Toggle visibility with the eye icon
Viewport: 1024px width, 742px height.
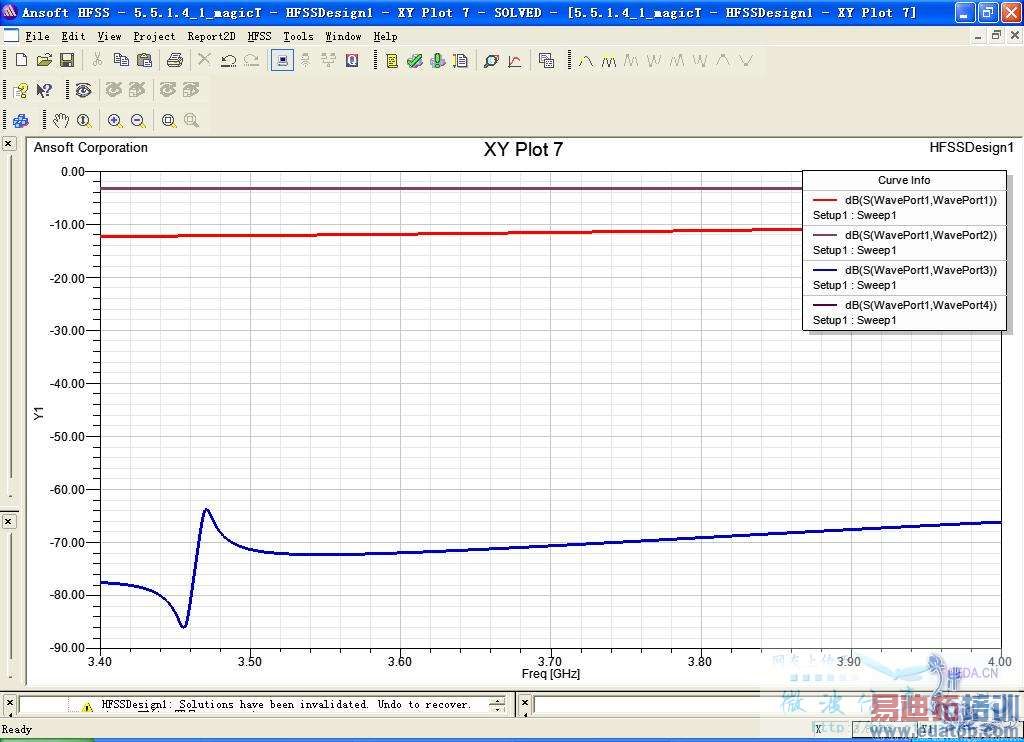(x=83, y=91)
